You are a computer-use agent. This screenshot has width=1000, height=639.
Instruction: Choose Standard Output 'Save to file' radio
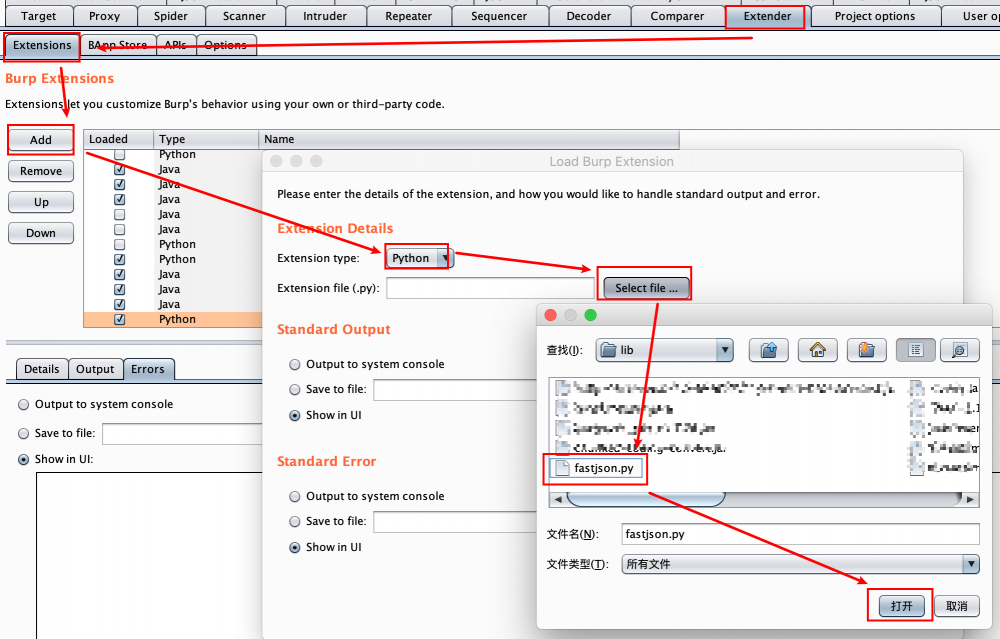pos(295,390)
